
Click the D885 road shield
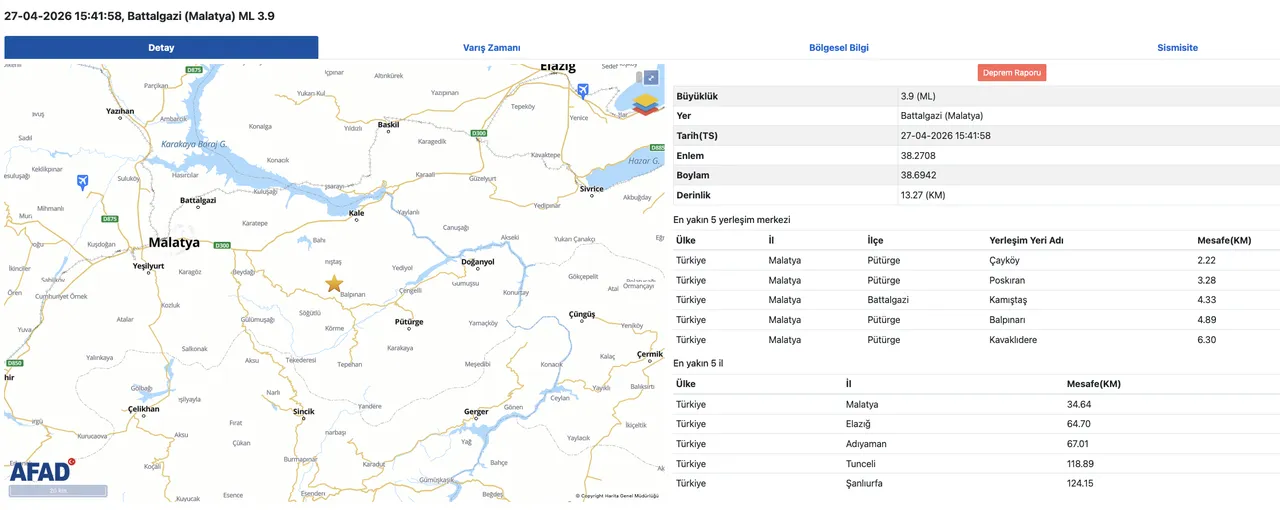(657, 147)
